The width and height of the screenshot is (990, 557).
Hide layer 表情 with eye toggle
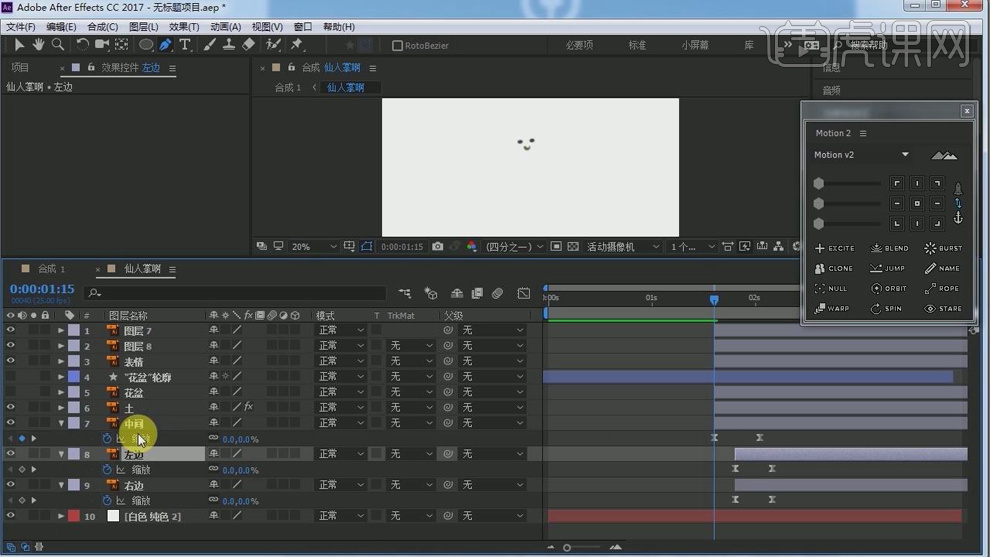11,361
